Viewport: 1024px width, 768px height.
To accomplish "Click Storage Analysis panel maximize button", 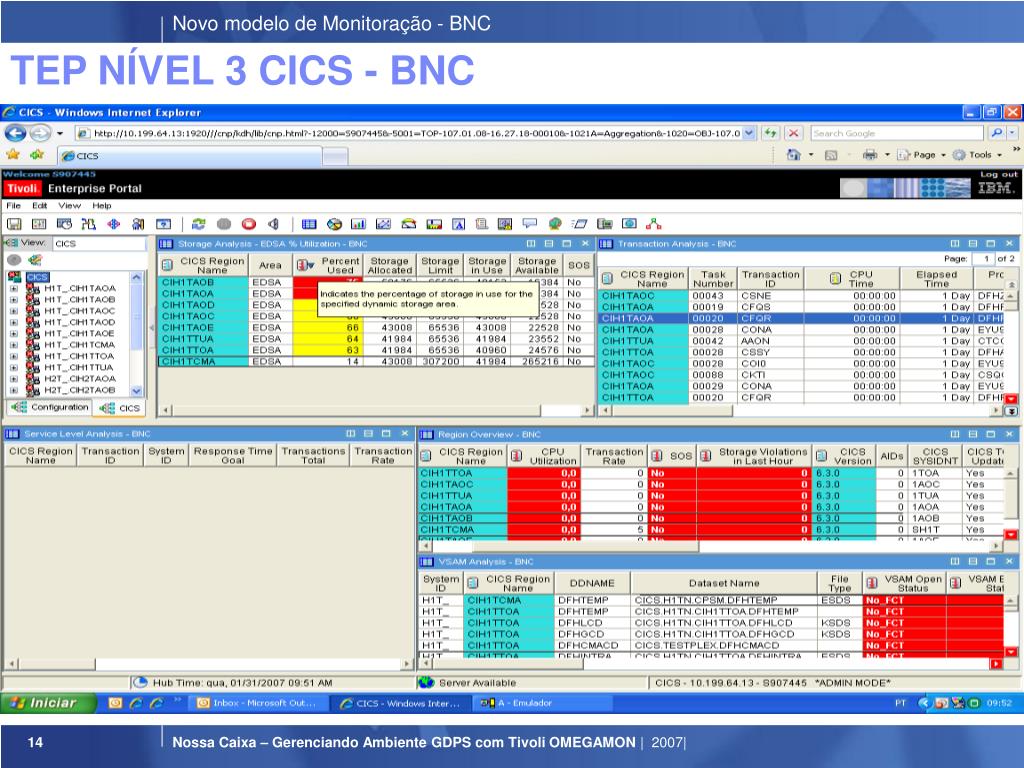I will point(567,244).
